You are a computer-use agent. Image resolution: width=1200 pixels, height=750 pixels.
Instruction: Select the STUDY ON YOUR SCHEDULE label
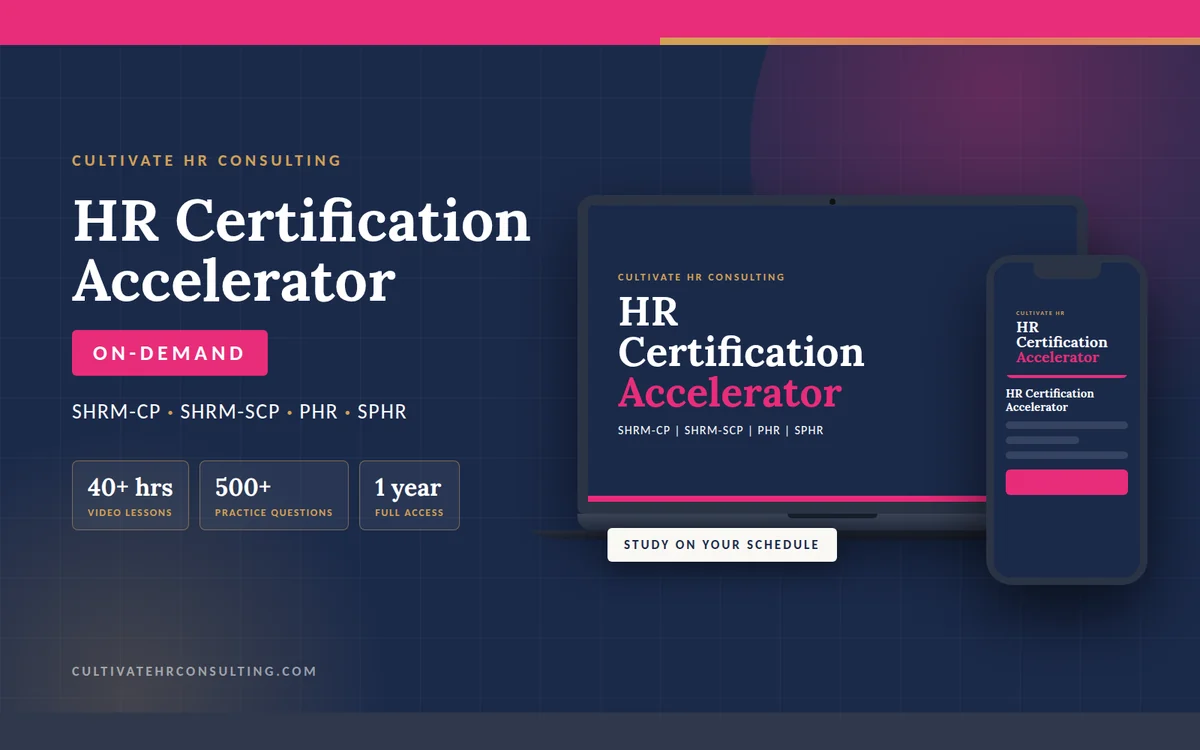click(x=722, y=545)
